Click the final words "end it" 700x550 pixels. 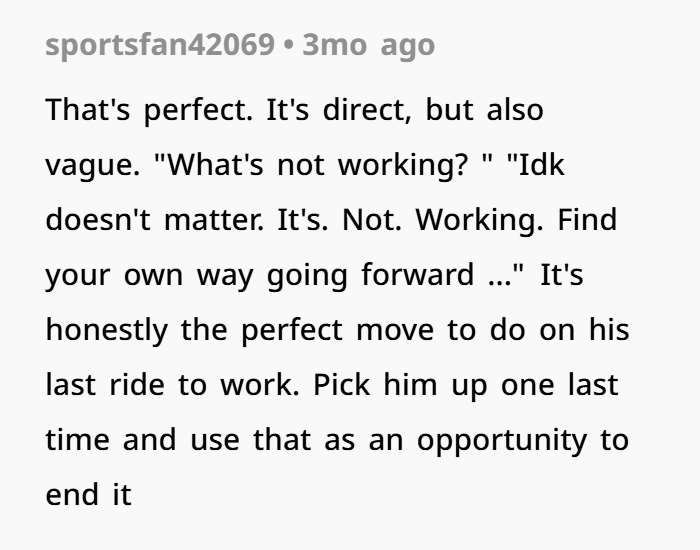88,495
